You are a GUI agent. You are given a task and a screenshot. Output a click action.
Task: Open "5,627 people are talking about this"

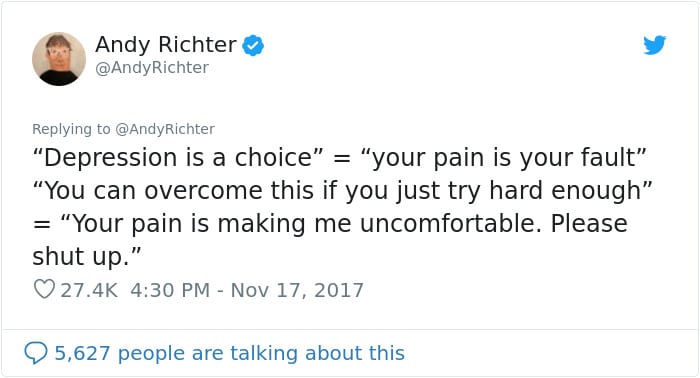pyautogui.click(x=229, y=353)
